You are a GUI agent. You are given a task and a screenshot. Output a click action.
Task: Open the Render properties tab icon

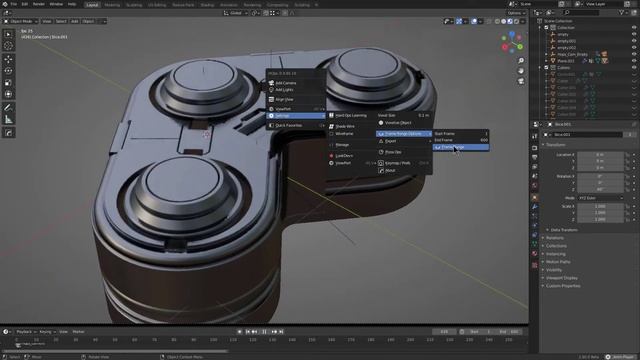[535, 148]
